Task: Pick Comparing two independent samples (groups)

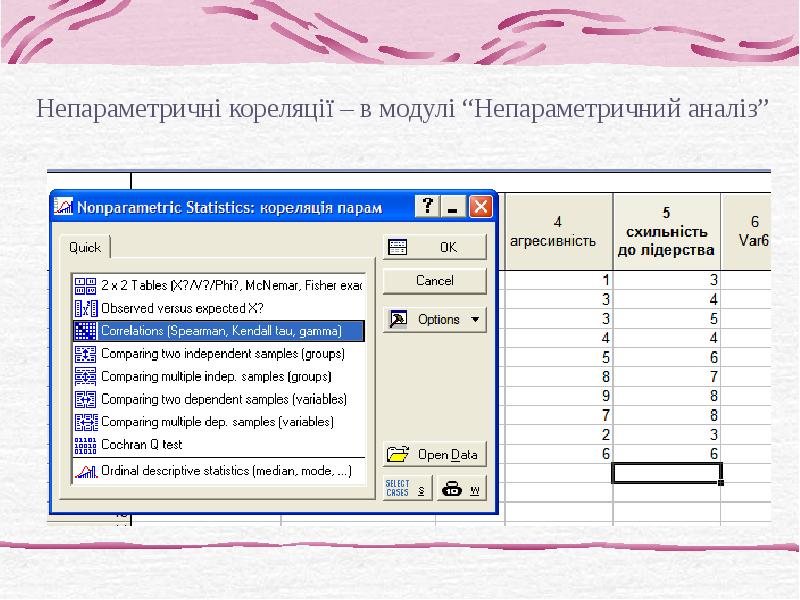Action: click(x=222, y=354)
